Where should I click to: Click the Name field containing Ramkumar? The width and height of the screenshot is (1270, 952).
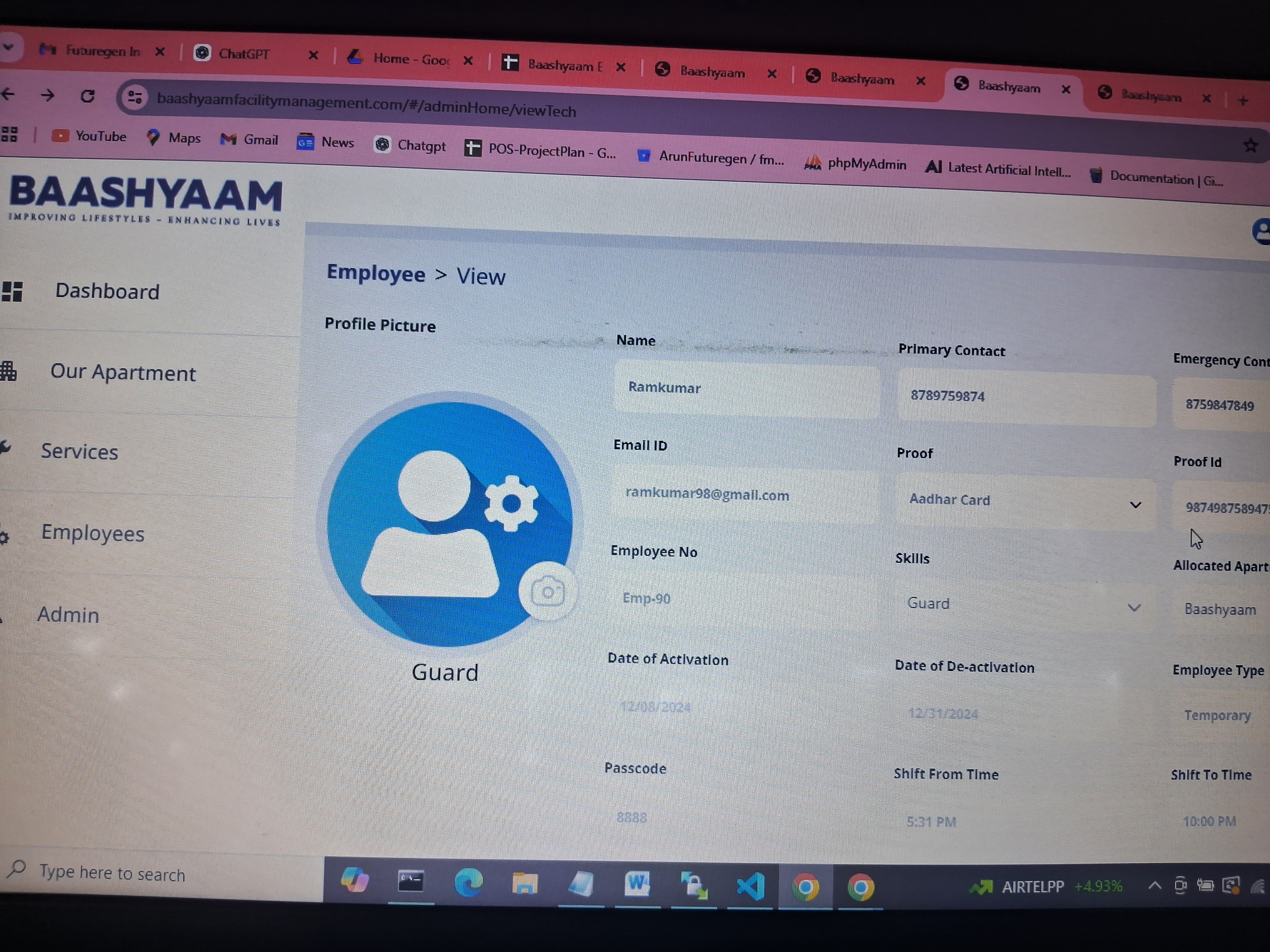[746, 389]
